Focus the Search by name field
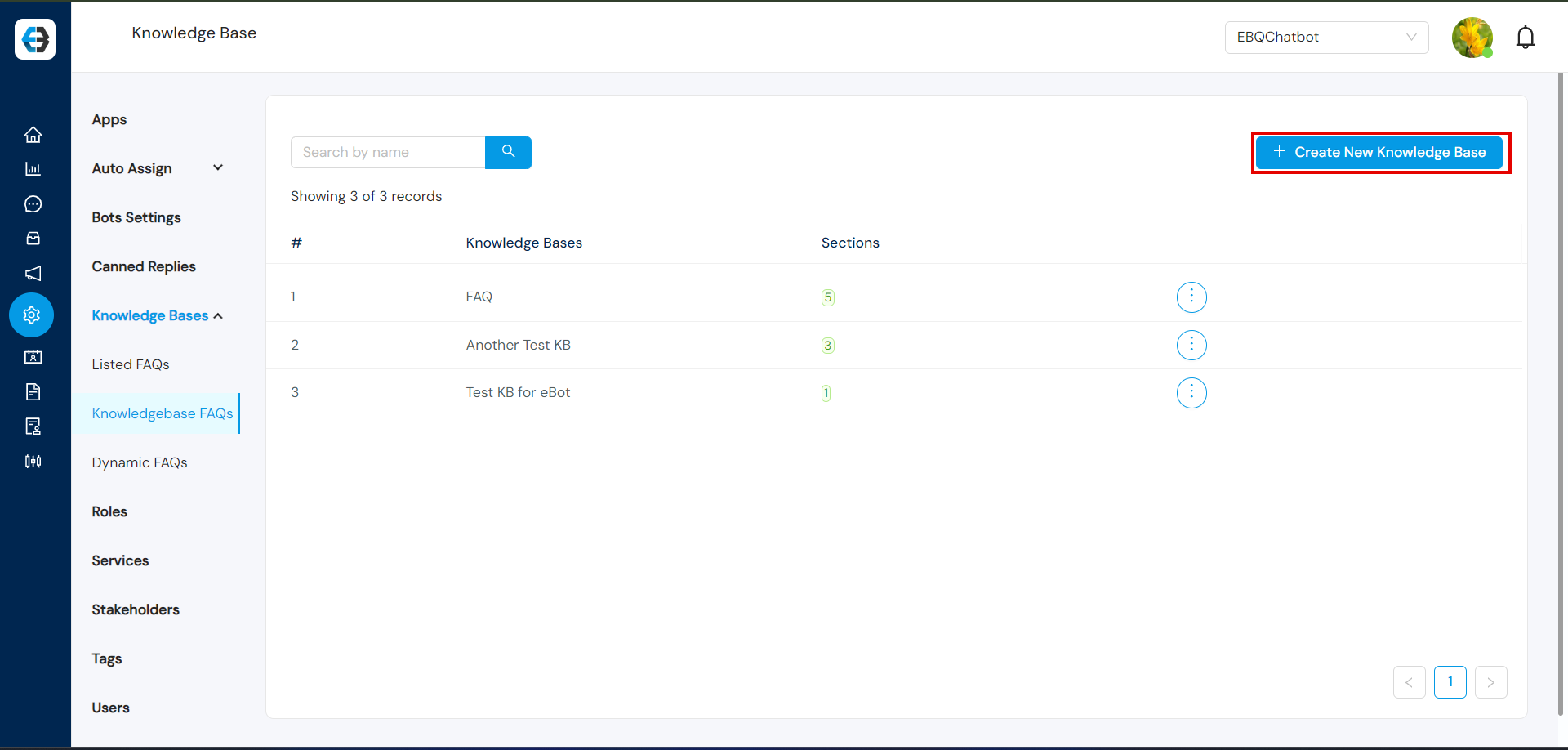The width and height of the screenshot is (1568, 750). (388, 152)
